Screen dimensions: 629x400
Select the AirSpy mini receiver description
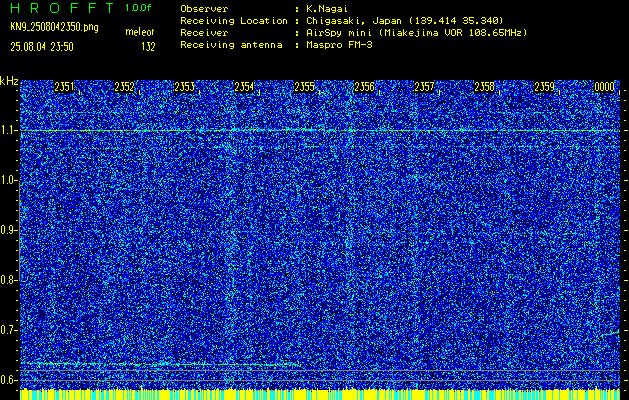pos(416,33)
